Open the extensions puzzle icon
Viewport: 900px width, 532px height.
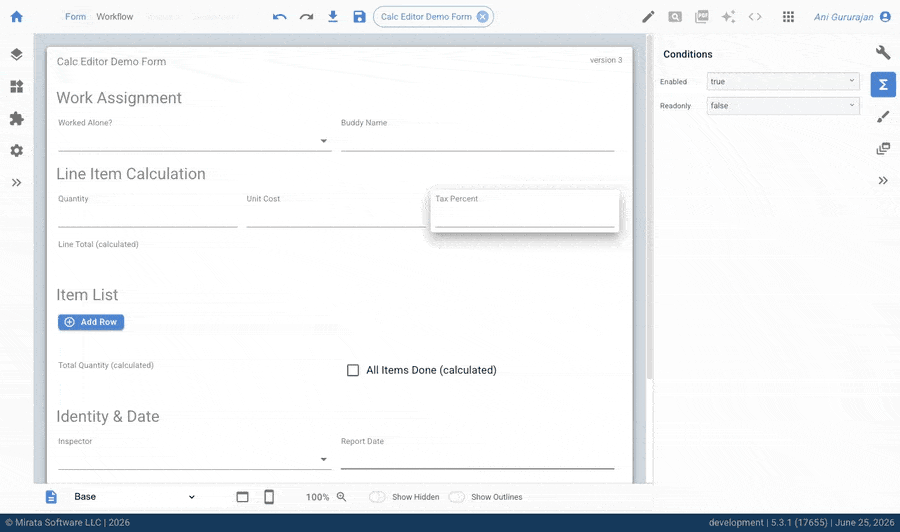17,119
